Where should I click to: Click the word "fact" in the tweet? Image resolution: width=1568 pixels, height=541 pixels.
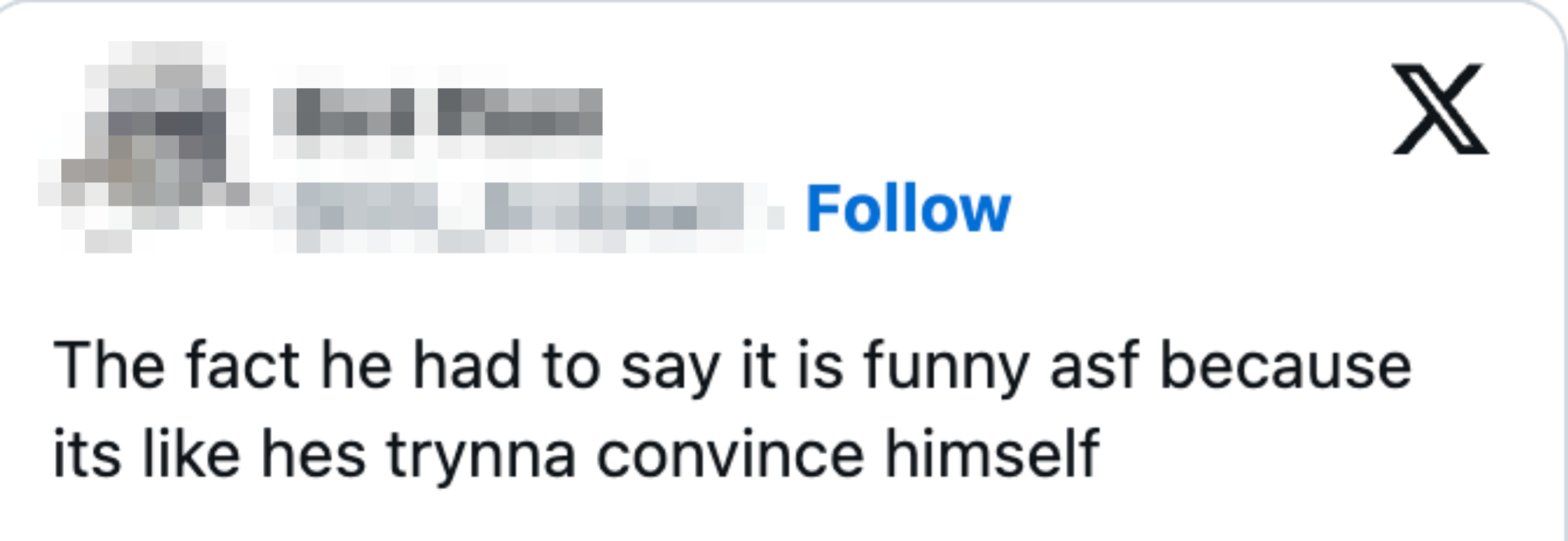243,366
